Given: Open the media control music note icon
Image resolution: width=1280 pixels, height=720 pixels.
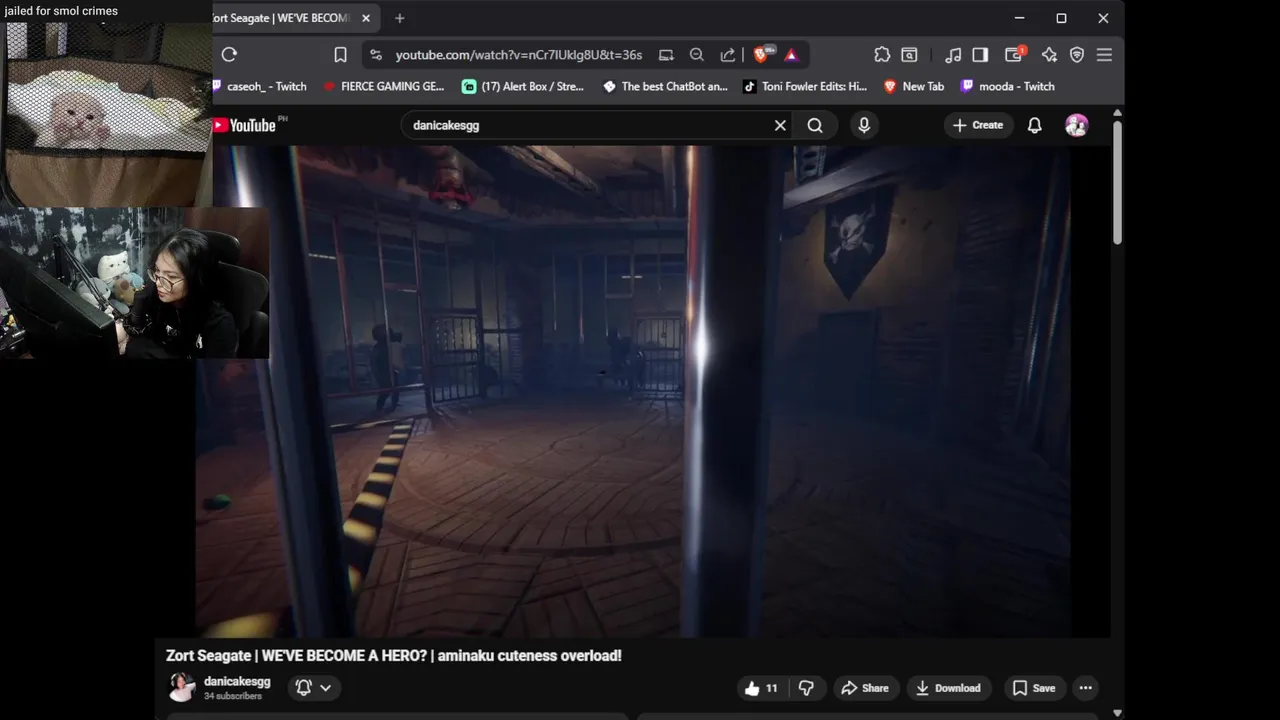Looking at the screenshot, I should coord(953,55).
